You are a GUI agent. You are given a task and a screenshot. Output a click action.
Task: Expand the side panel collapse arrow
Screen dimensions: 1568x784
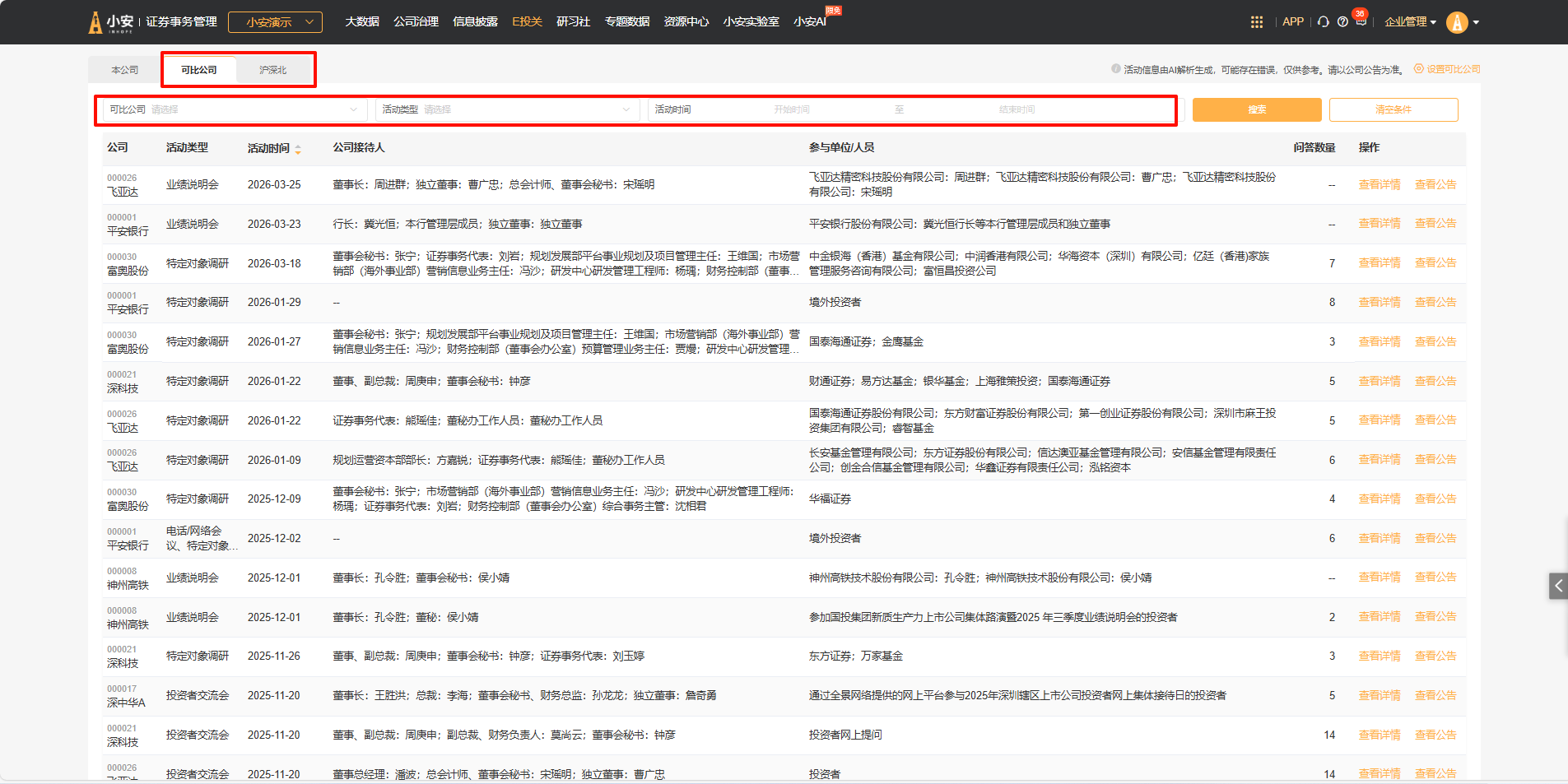[x=1557, y=586]
